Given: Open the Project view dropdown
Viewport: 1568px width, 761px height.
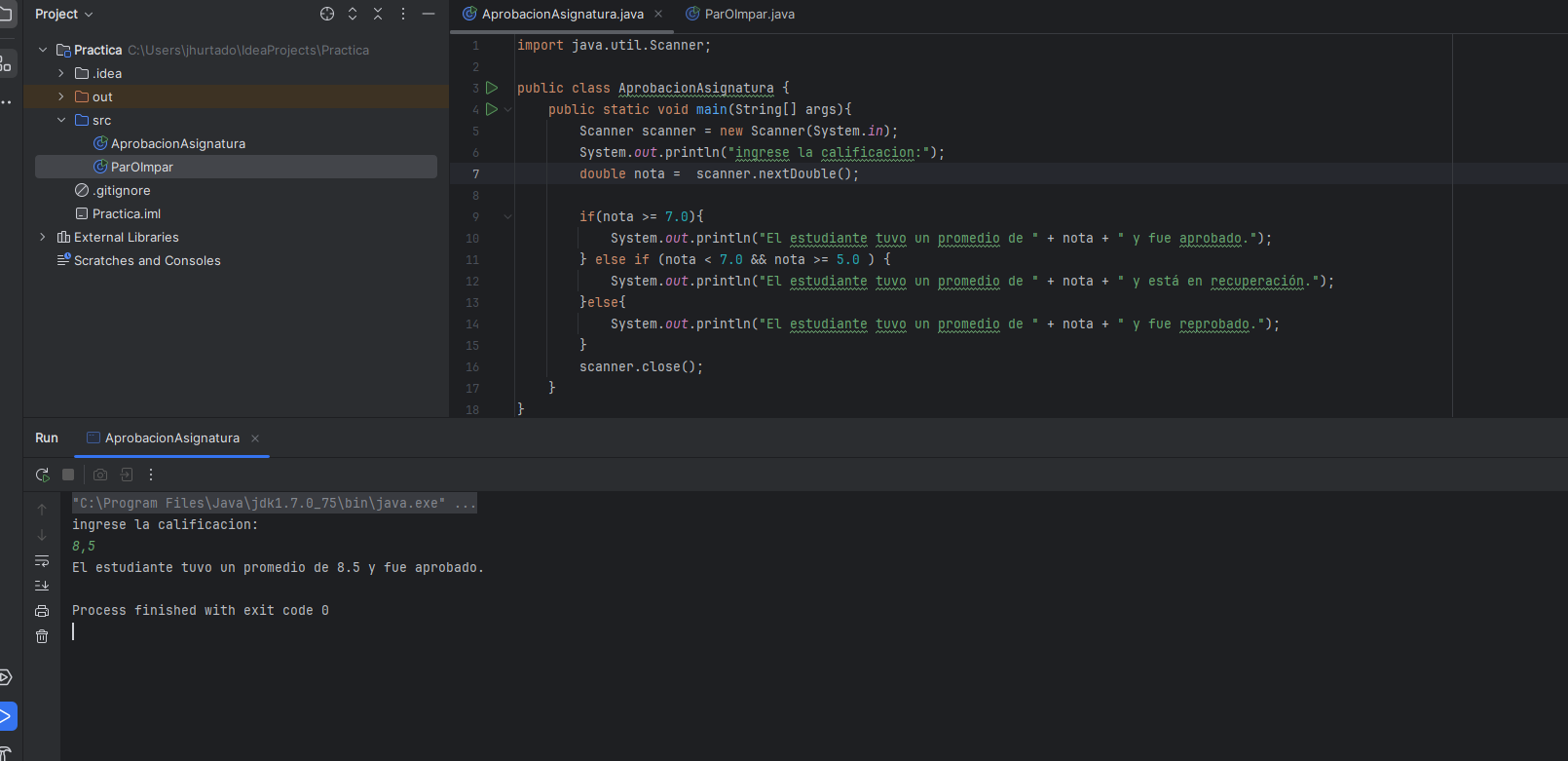Looking at the screenshot, I should (64, 14).
